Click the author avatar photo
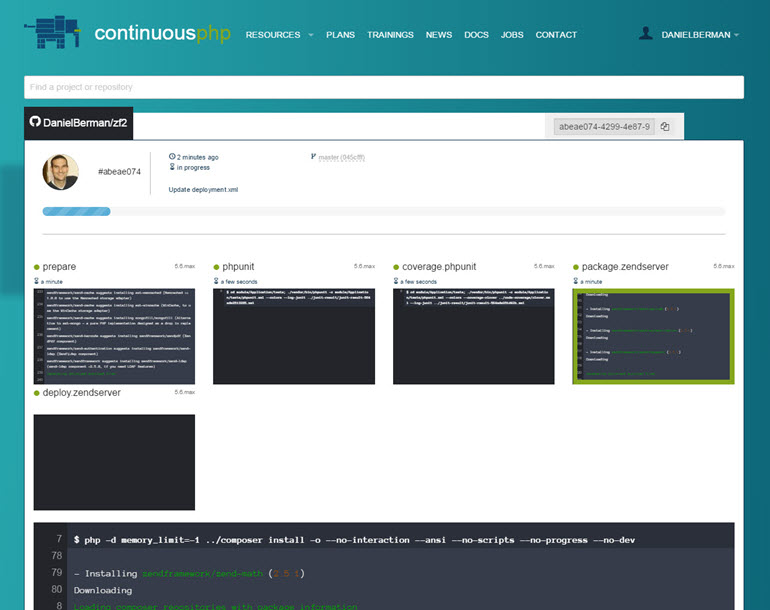770x610 pixels. click(x=60, y=172)
